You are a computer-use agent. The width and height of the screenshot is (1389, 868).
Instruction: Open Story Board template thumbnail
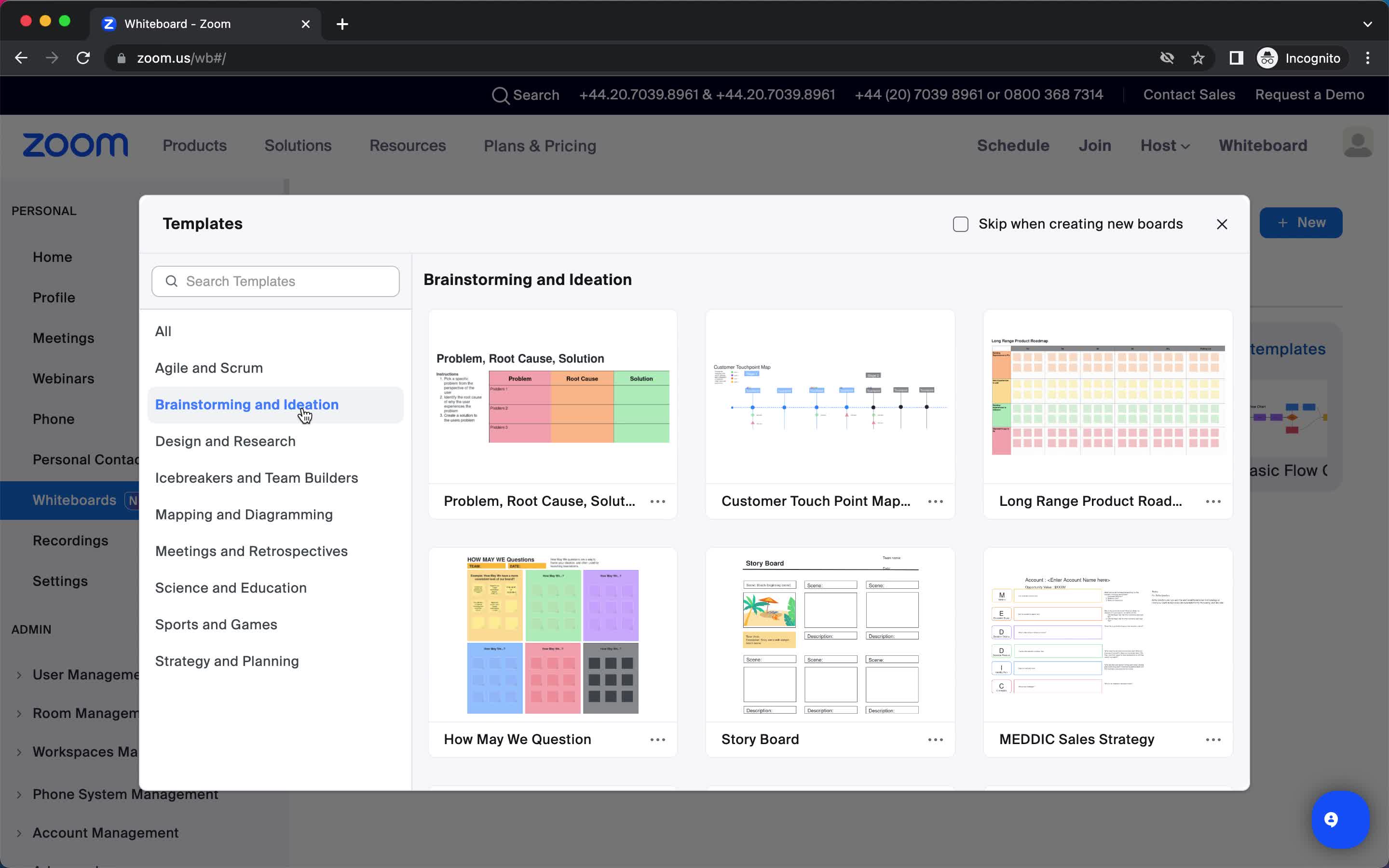pyautogui.click(x=831, y=636)
